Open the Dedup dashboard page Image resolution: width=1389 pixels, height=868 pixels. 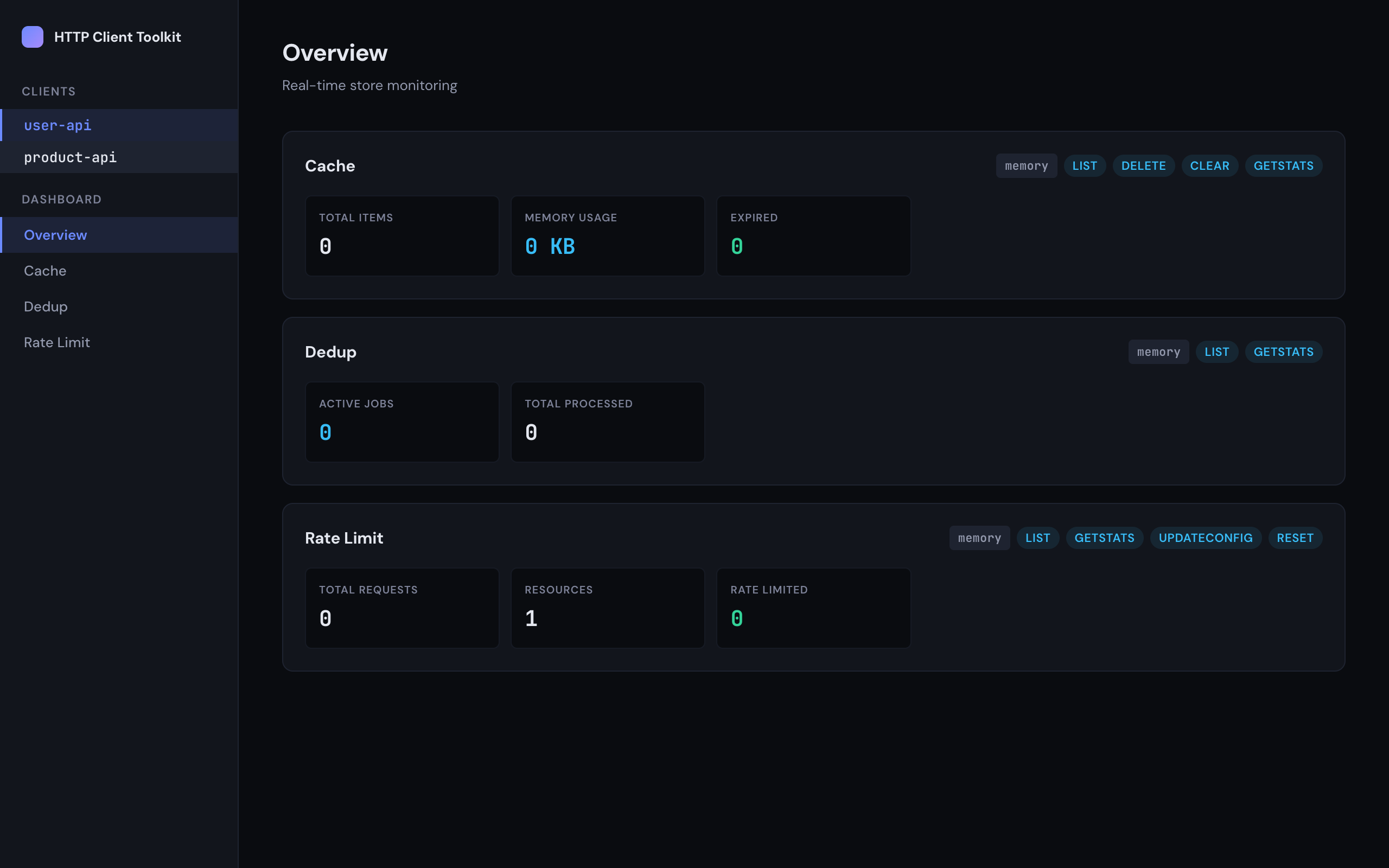point(46,306)
